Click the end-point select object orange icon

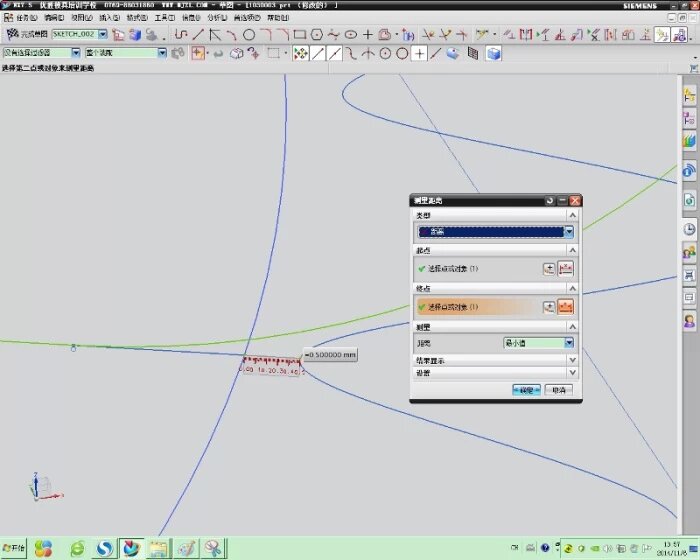(x=566, y=307)
